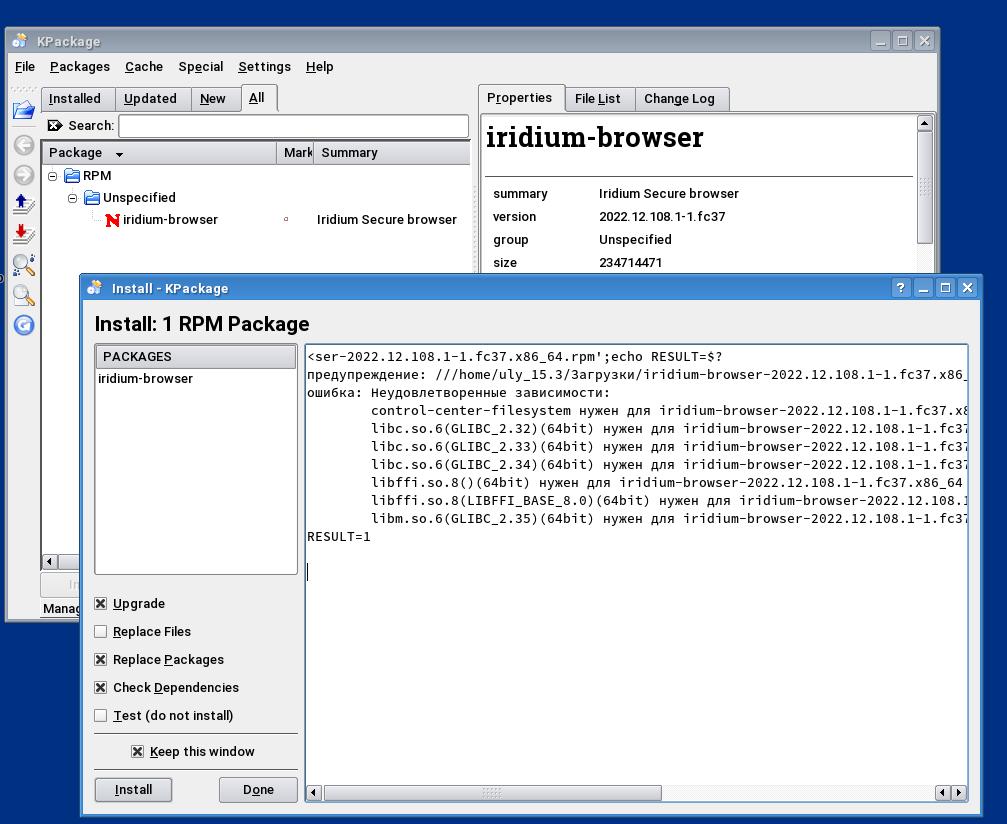
Task: Collapse the RPM tree node
Action: [x=53, y=176]
